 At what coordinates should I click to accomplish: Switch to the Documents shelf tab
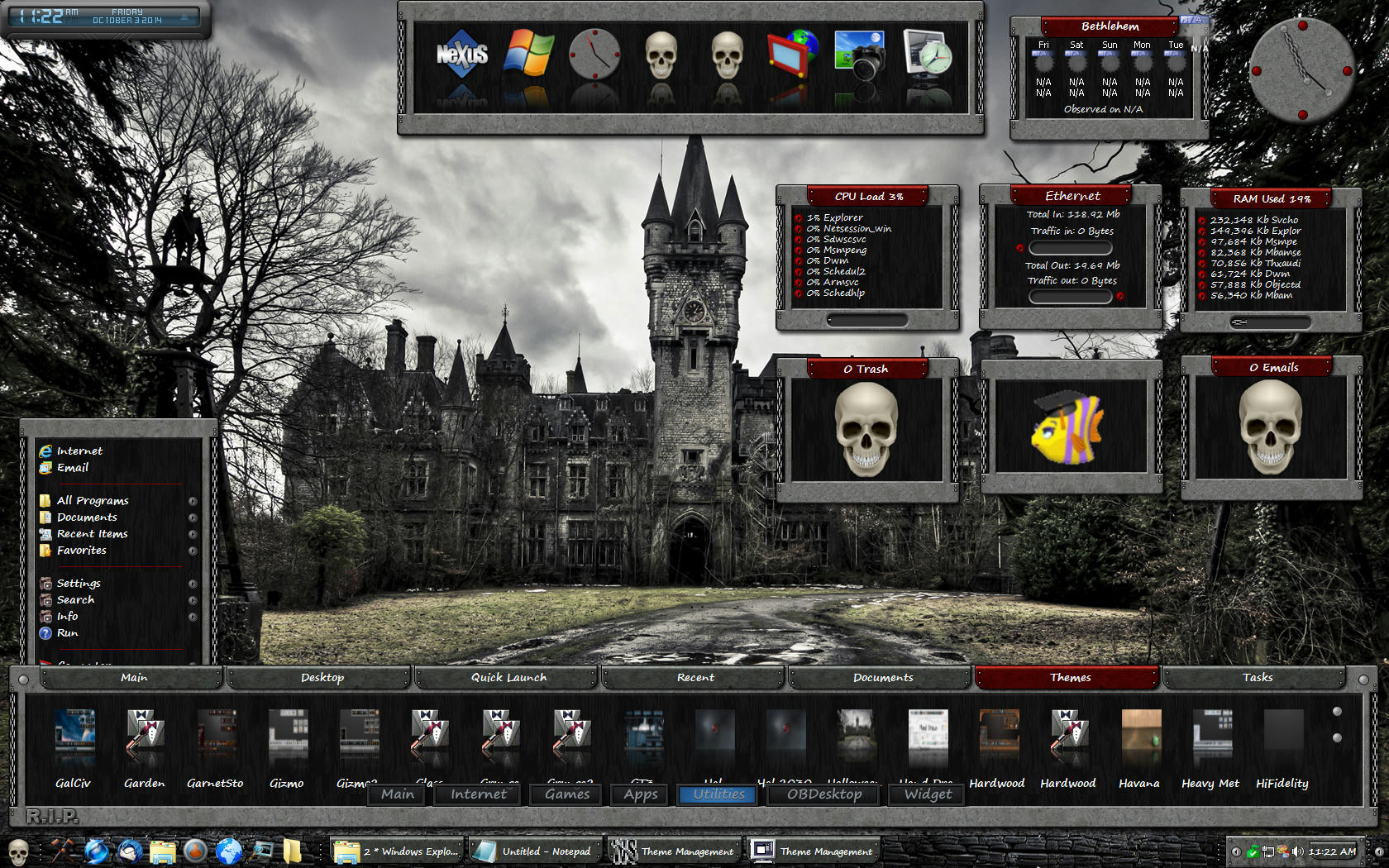click(882, 677)
